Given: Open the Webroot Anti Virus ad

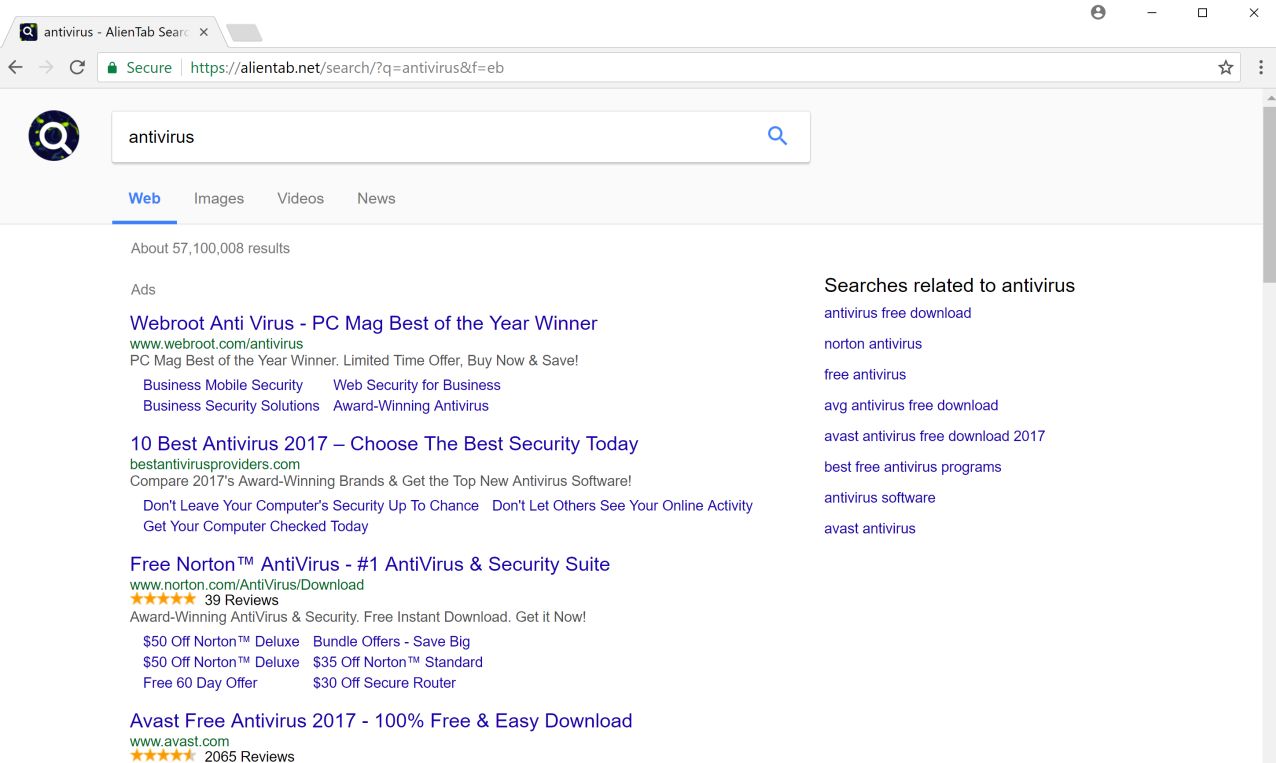Looking at the screenshot, I should [362, 323].
